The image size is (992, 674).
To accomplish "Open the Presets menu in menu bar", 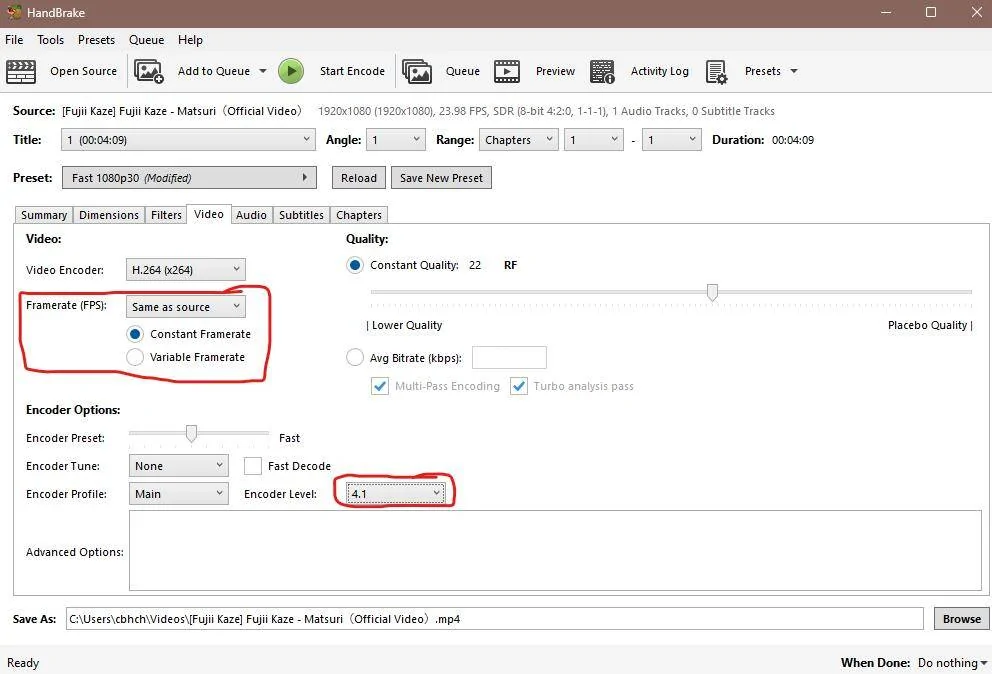I will tap(96, 40).
